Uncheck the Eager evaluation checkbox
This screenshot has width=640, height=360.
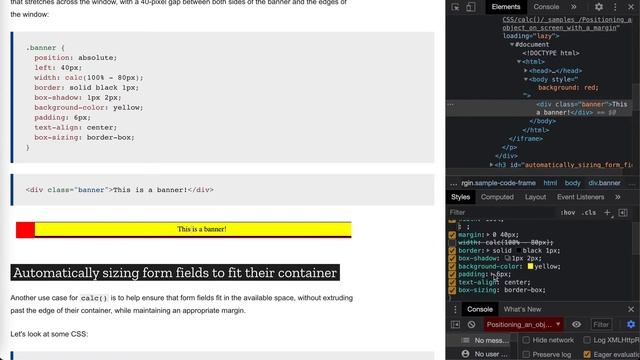[x=587, y=354]
